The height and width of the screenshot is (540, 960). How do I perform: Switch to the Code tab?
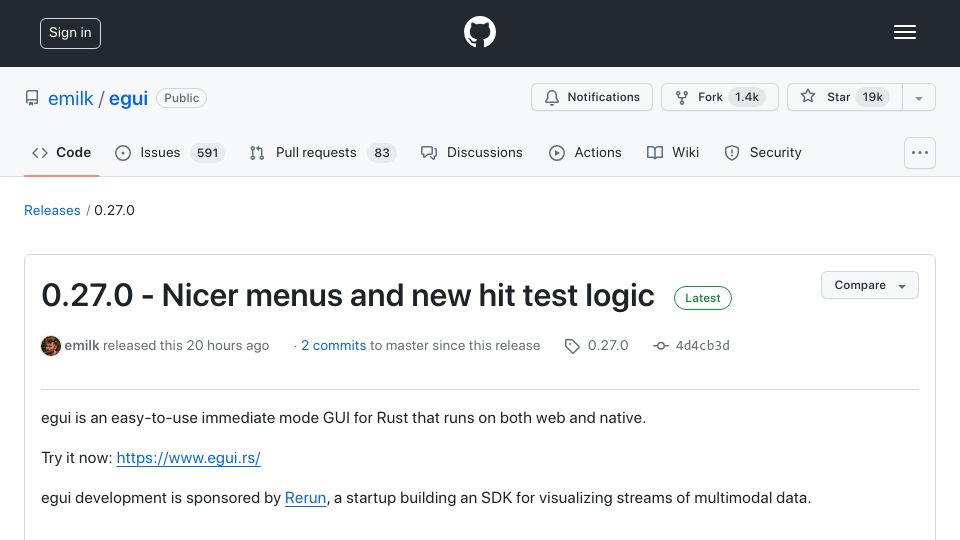61,152
